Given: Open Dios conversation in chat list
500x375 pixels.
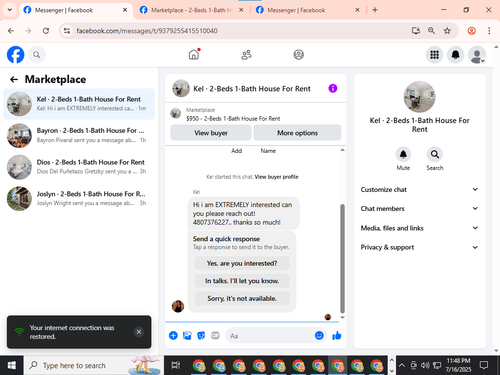Looking at the screenshot, I should [79, 167].
